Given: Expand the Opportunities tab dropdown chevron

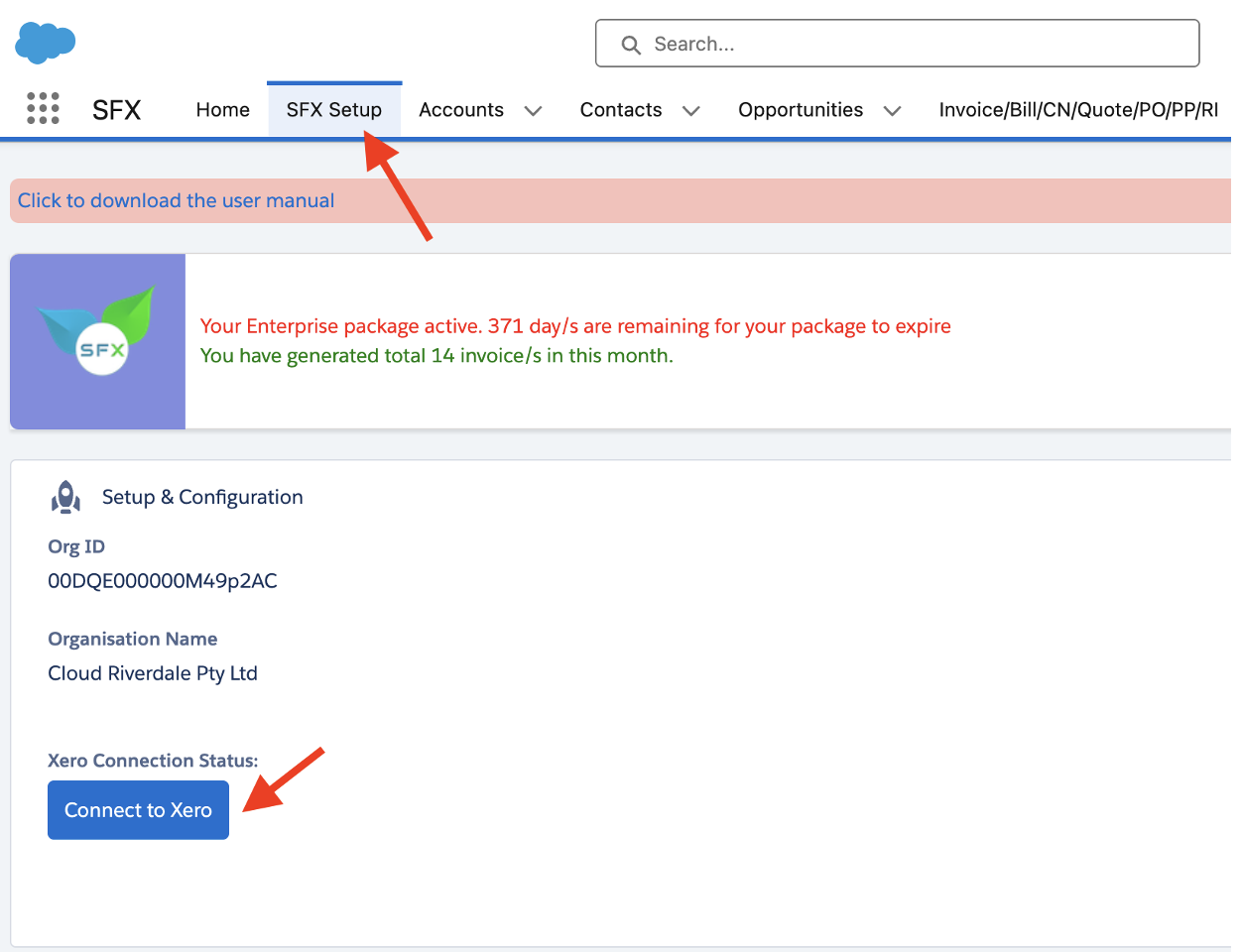Looking at the screenshot, I should 892,111.
